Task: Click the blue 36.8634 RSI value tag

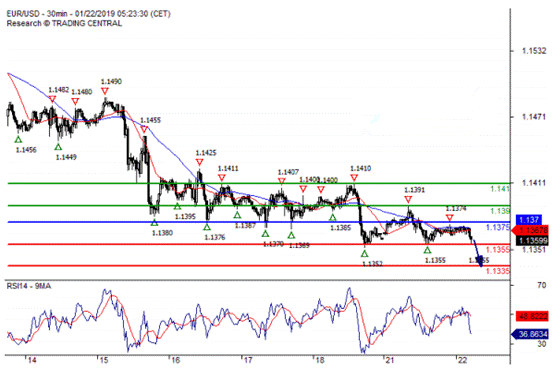Action: 530,334
